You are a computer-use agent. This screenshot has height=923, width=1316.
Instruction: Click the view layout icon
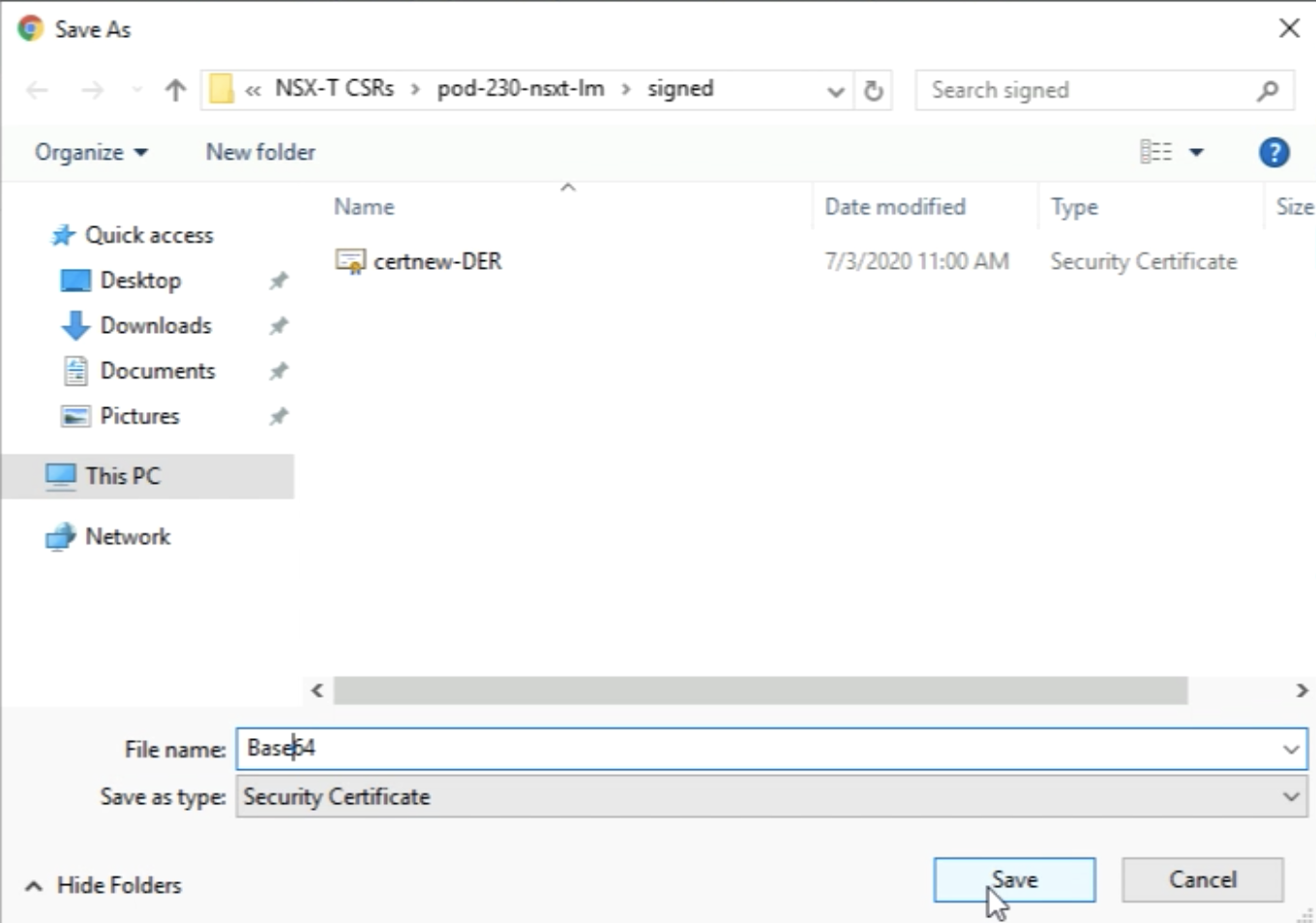click(1155, 153)
